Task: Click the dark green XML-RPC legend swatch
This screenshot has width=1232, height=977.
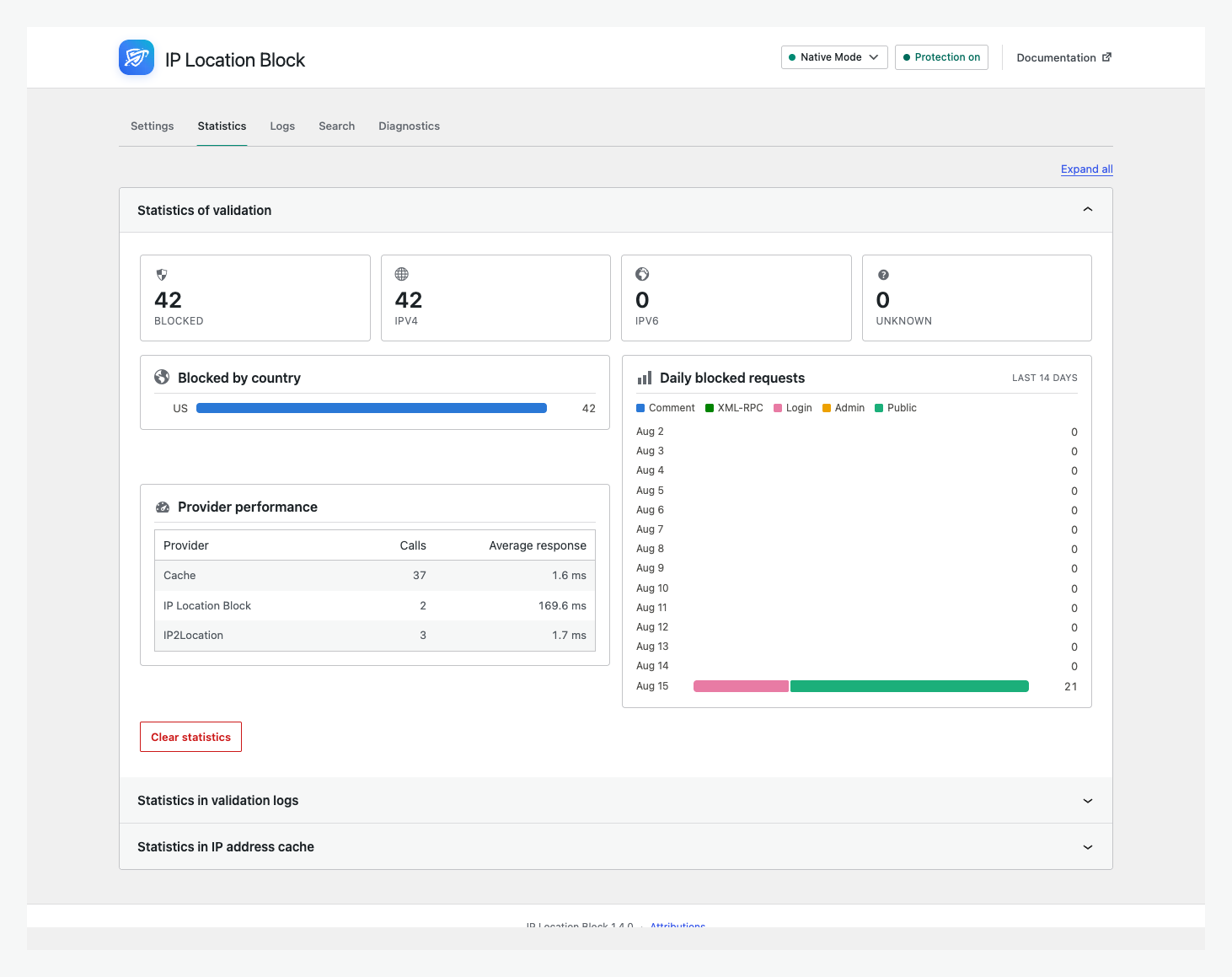Action: coord(710,408)
